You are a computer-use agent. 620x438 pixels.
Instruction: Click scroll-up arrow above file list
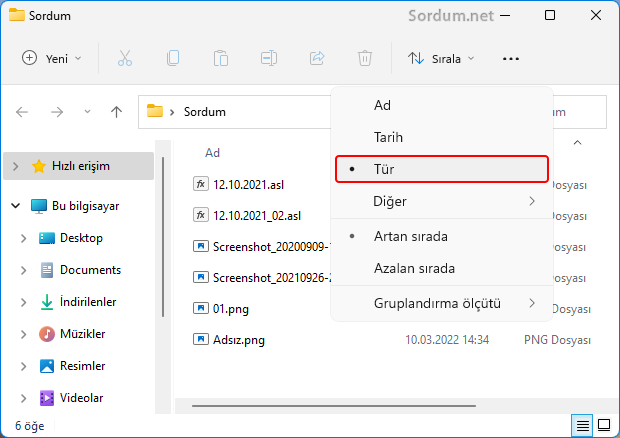point(577,143)
